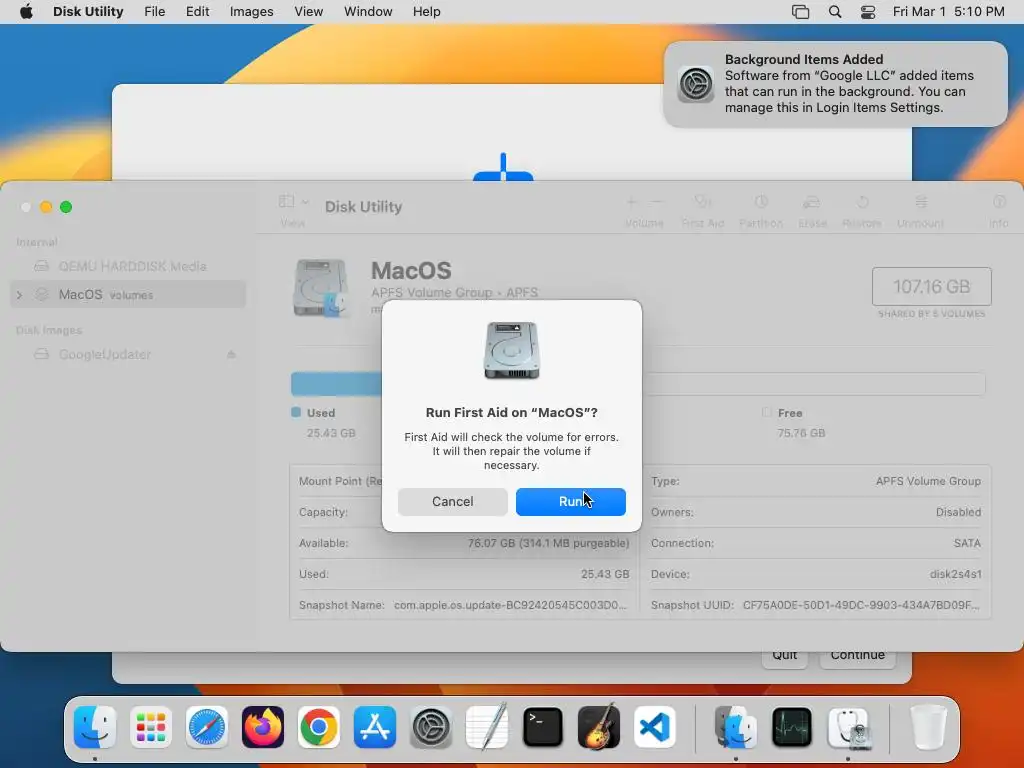Click the 107.16 GB capacity box

931,287
